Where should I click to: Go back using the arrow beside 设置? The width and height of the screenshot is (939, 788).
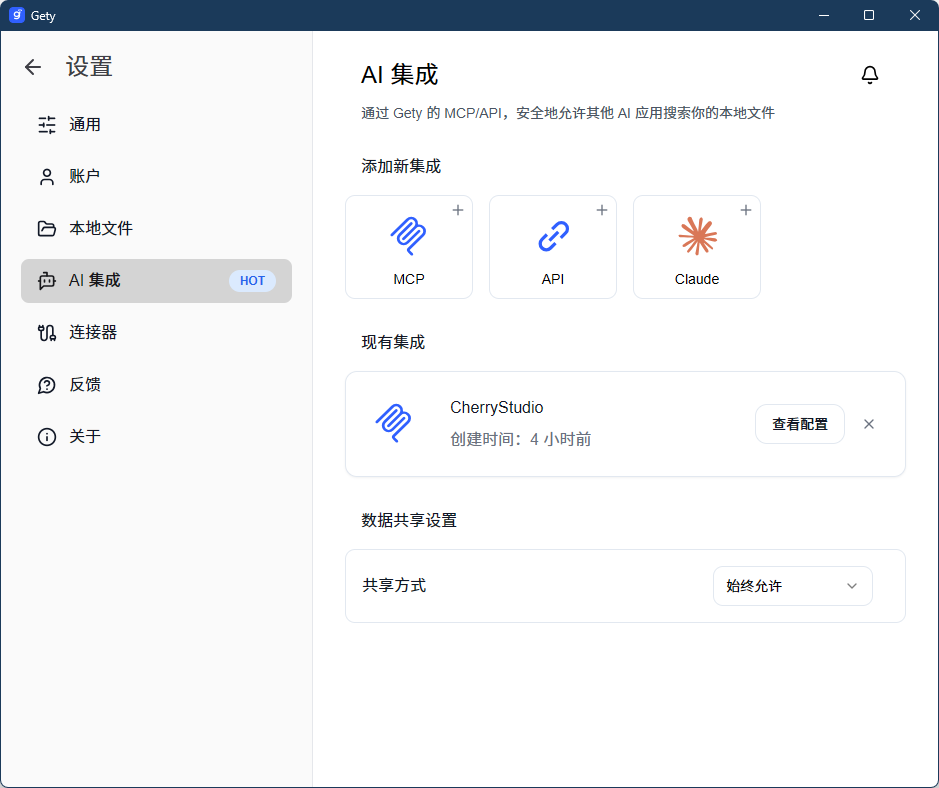pos(33,67)
